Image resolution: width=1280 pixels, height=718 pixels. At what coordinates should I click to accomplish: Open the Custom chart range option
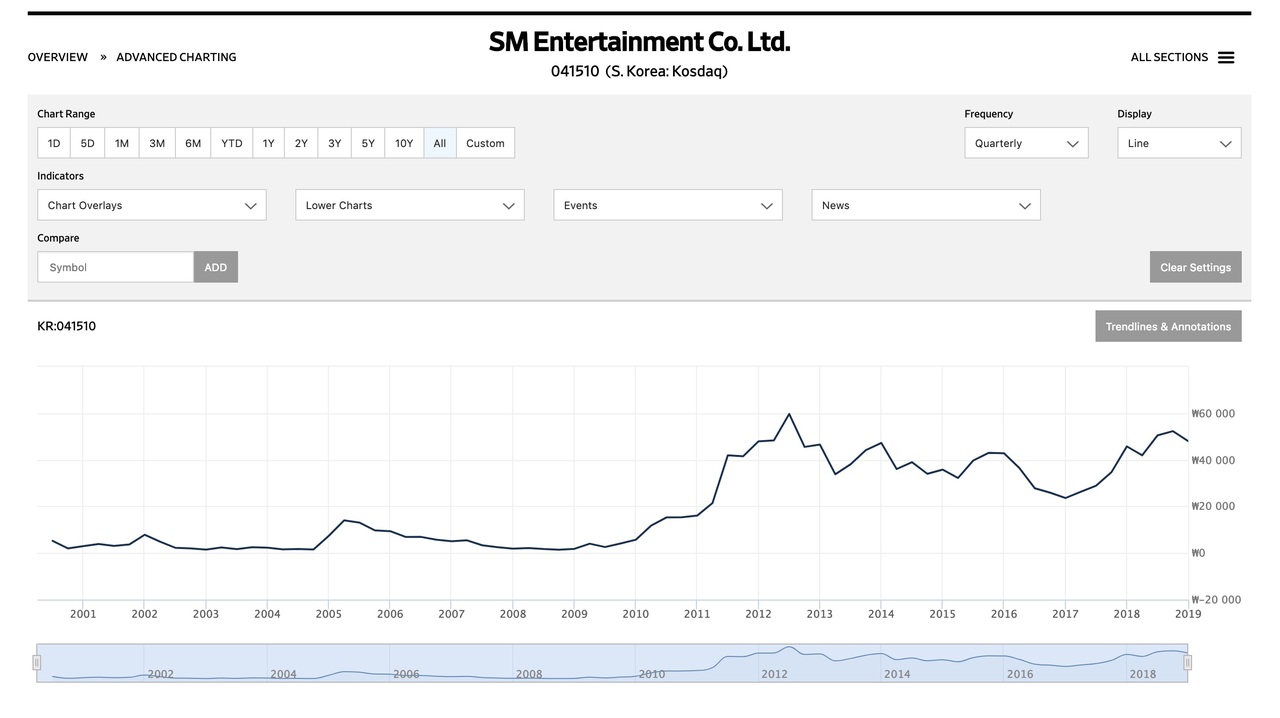485,143
